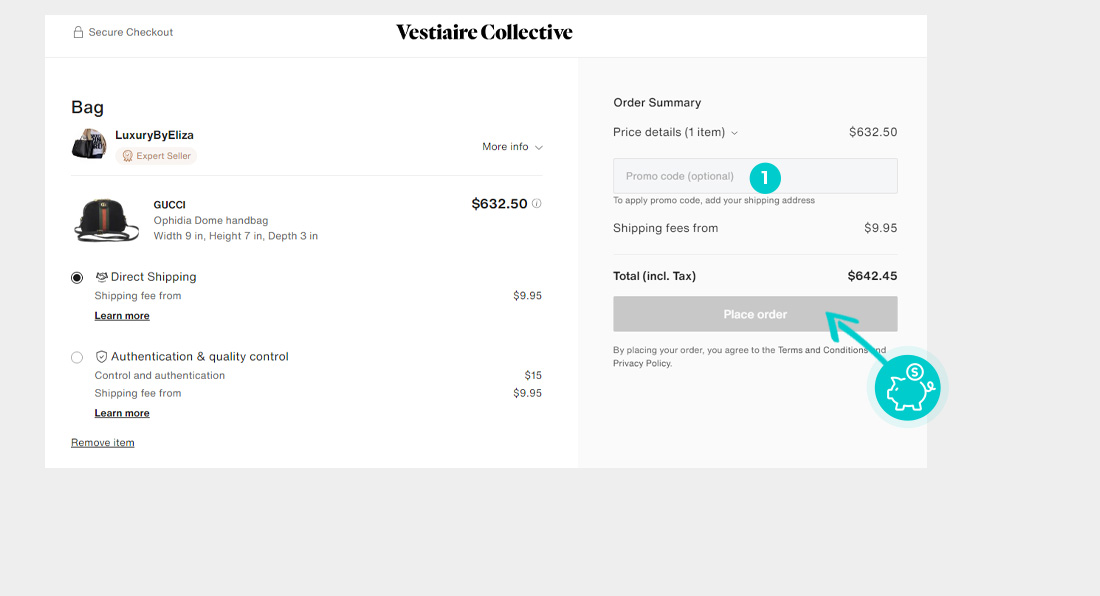Click the Expert Seller badge icon
The width and height of the screenshot is (1100, 596).
pyautogui.click(x=127, y=156)
